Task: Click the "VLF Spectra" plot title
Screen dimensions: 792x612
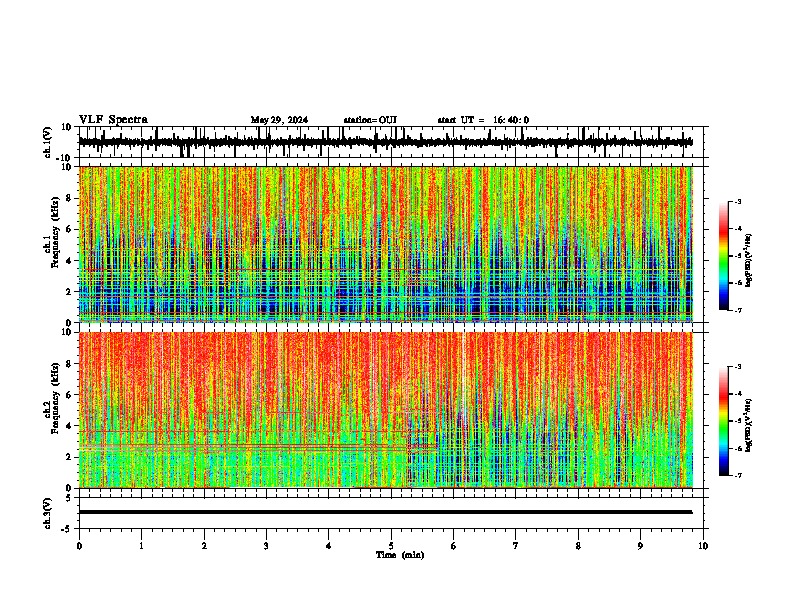Action: pos(113,120)
